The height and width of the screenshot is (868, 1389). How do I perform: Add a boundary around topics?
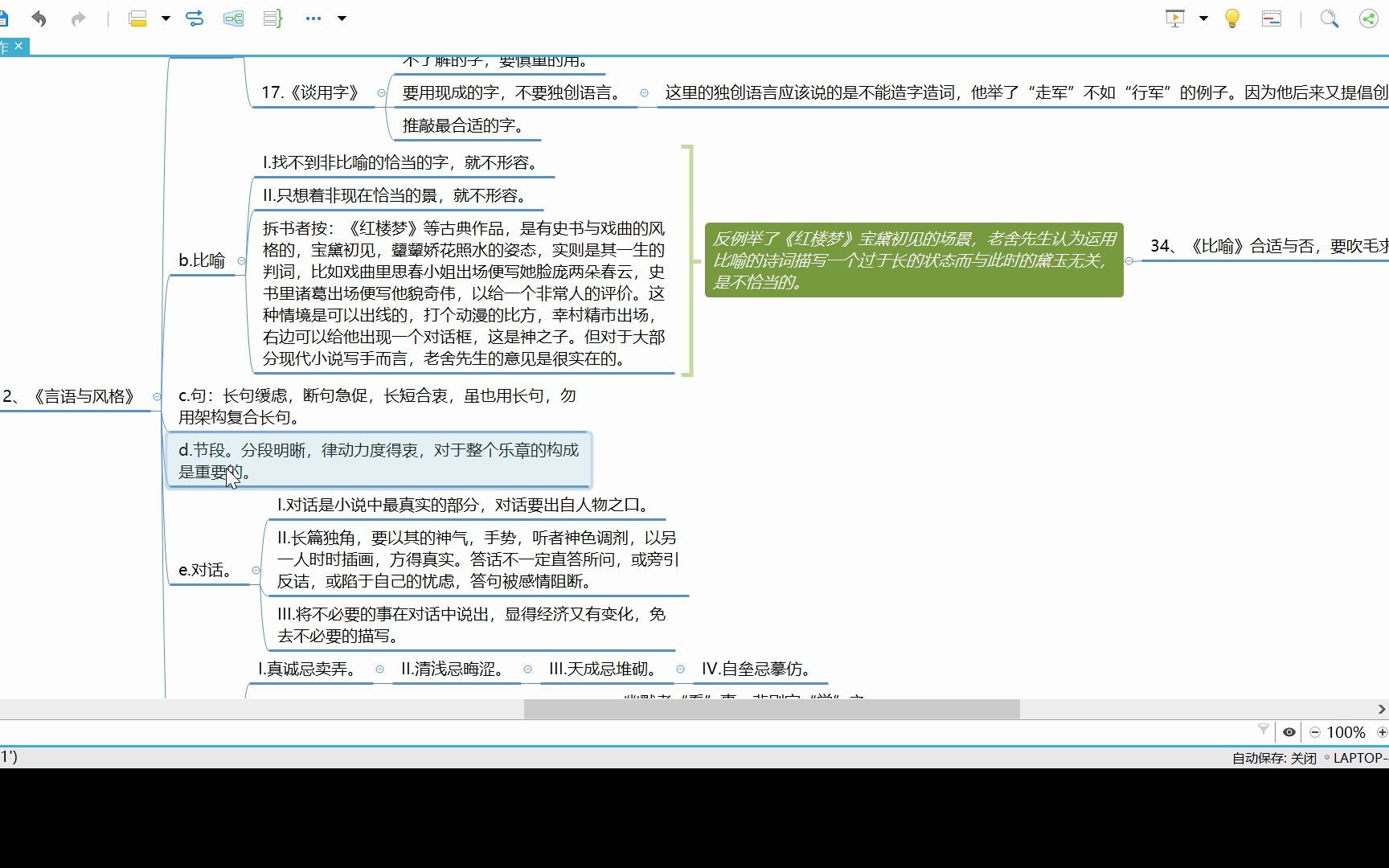(234, 18)
